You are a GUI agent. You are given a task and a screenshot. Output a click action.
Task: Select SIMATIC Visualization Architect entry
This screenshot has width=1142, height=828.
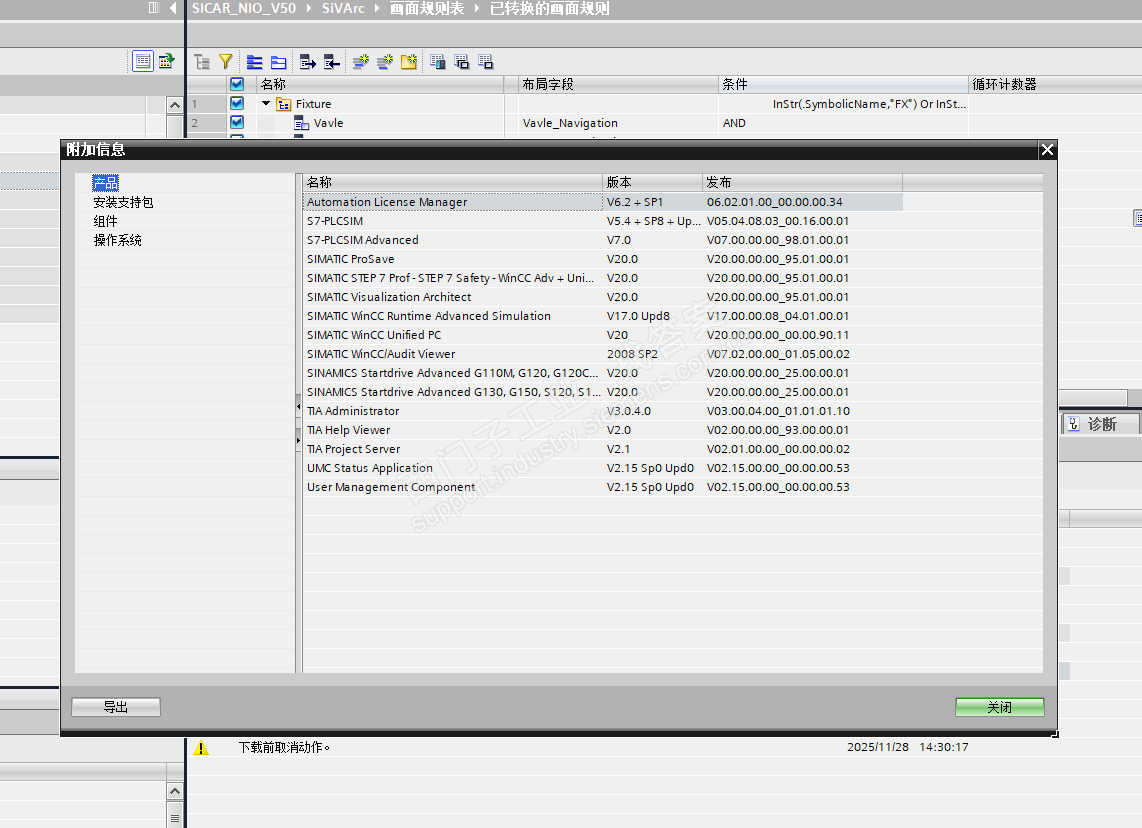(x=602, y=296)
